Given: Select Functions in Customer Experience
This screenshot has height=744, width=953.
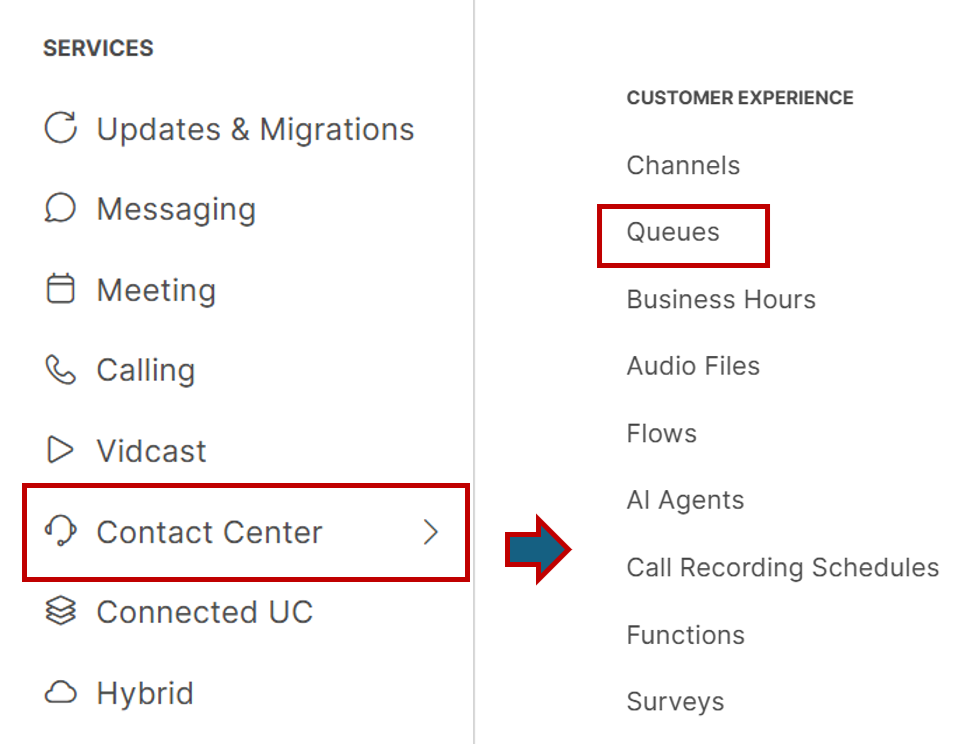Looking at the screenshot, I should pyautogui.click(x=685, y=635).
